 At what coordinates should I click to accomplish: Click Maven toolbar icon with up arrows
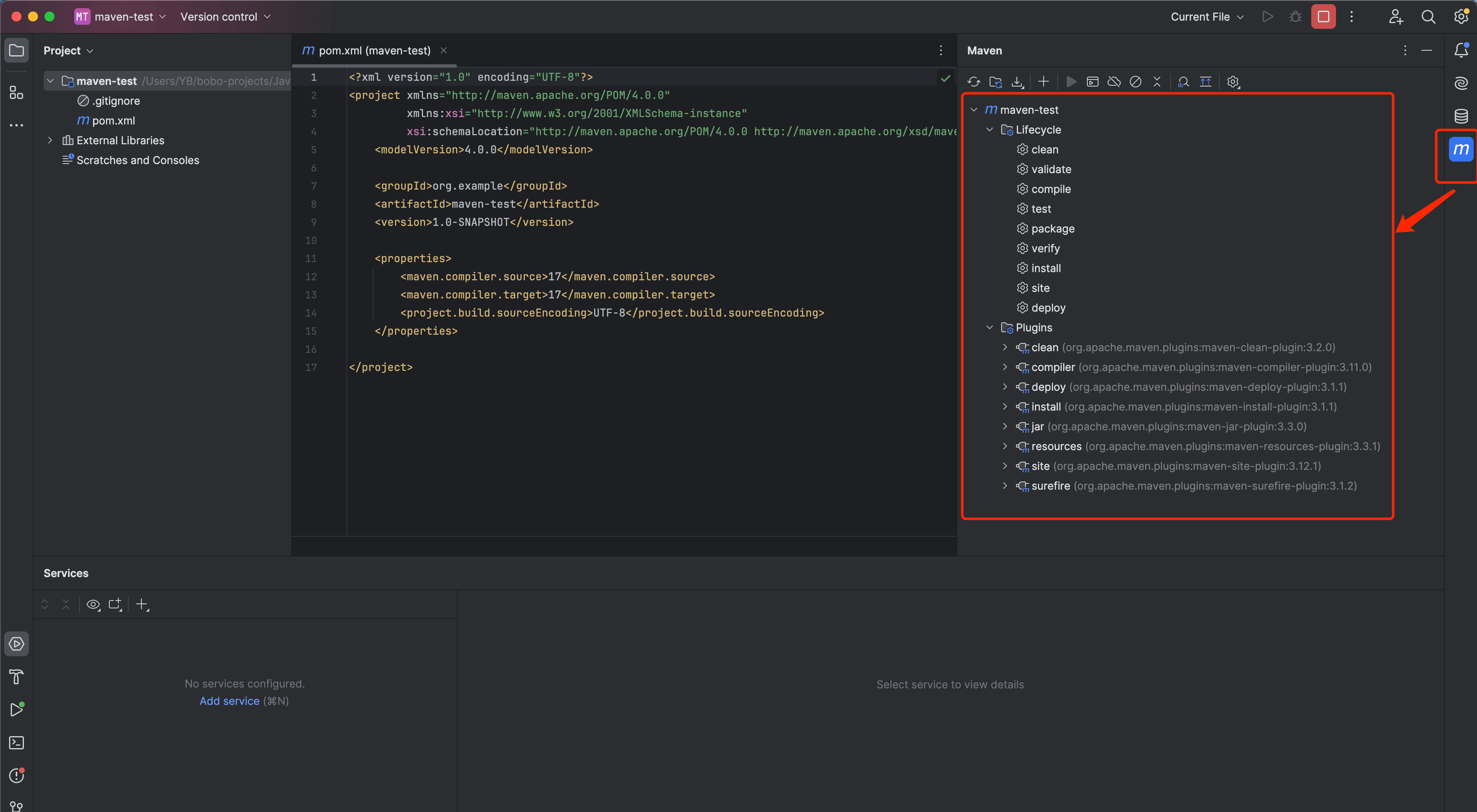1205,82
